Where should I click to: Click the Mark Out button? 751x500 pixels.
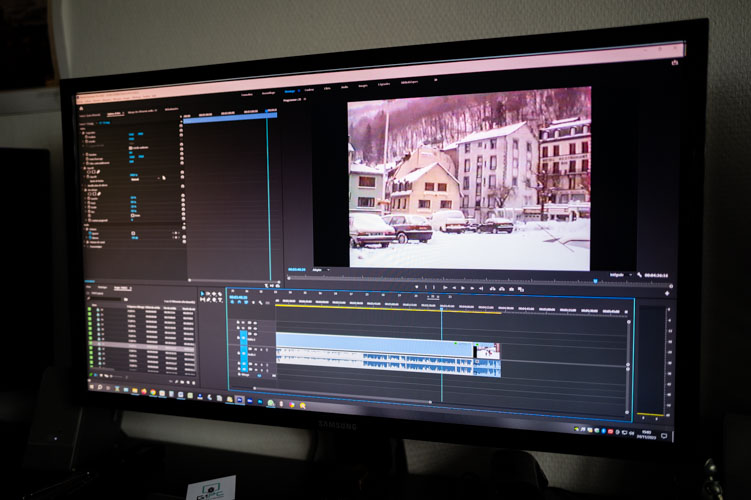(x=434, y=287)
